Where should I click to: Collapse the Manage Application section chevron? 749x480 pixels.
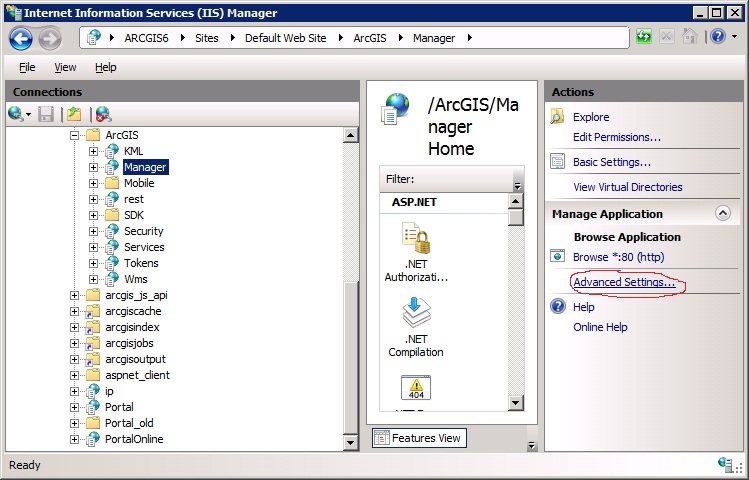pos(723,213)
